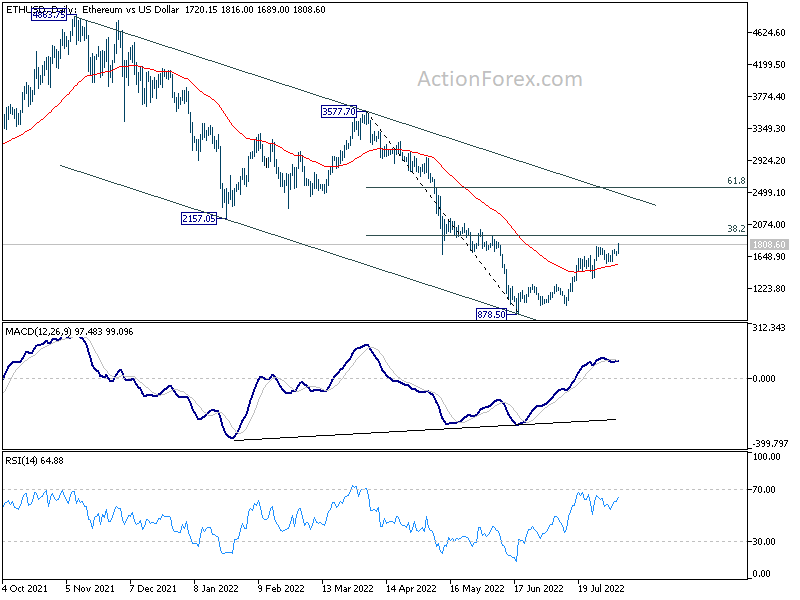
Task: Click the RSI 70.00 scale value
Action: (x=765, y=490)
